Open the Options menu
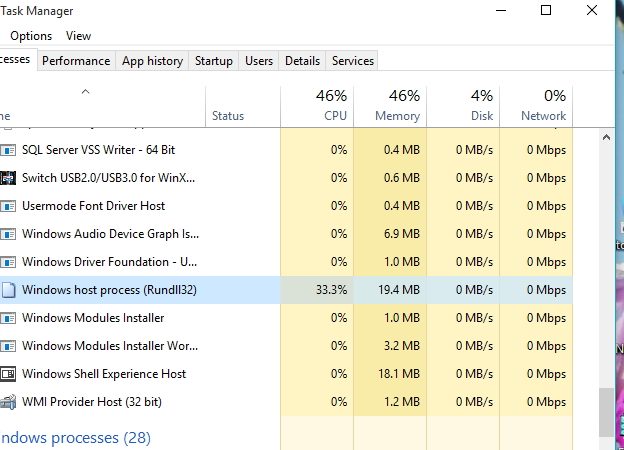This screenshot has height=450, width=624. [31, 35]
